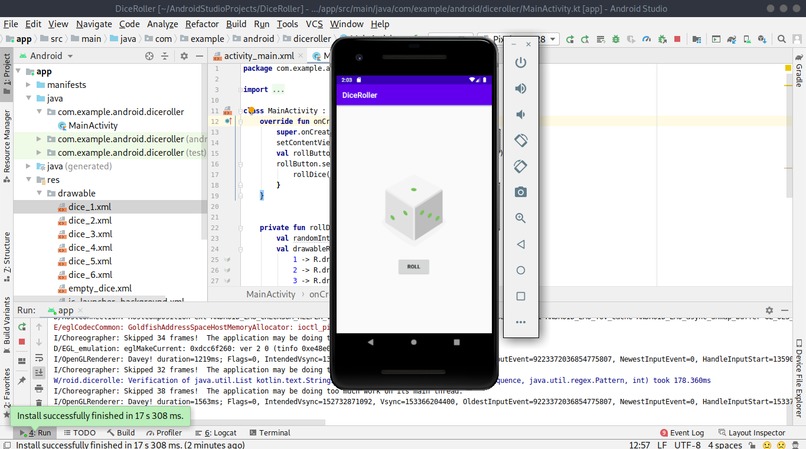Toggle soft-wrap in Run console
The image size is (806, 449).
point(39,357)
